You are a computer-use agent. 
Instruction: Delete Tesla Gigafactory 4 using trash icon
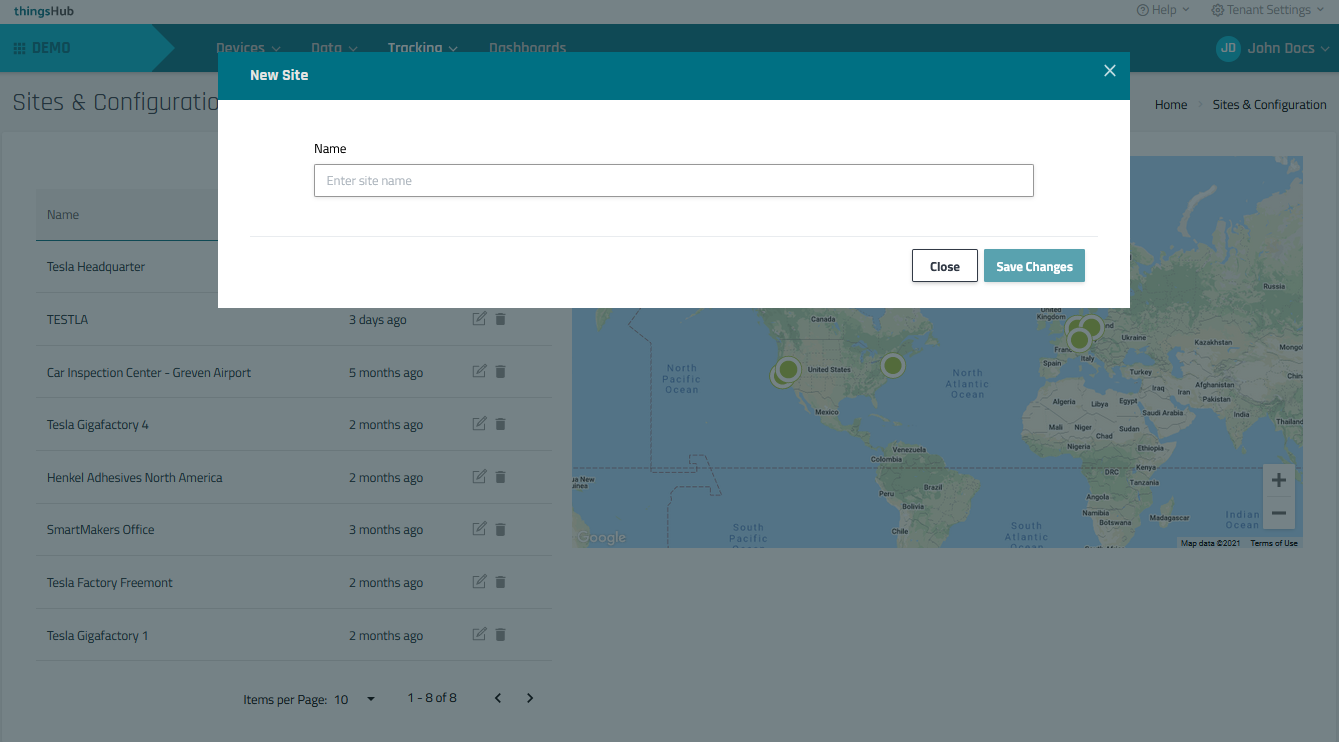coord(501,424)
